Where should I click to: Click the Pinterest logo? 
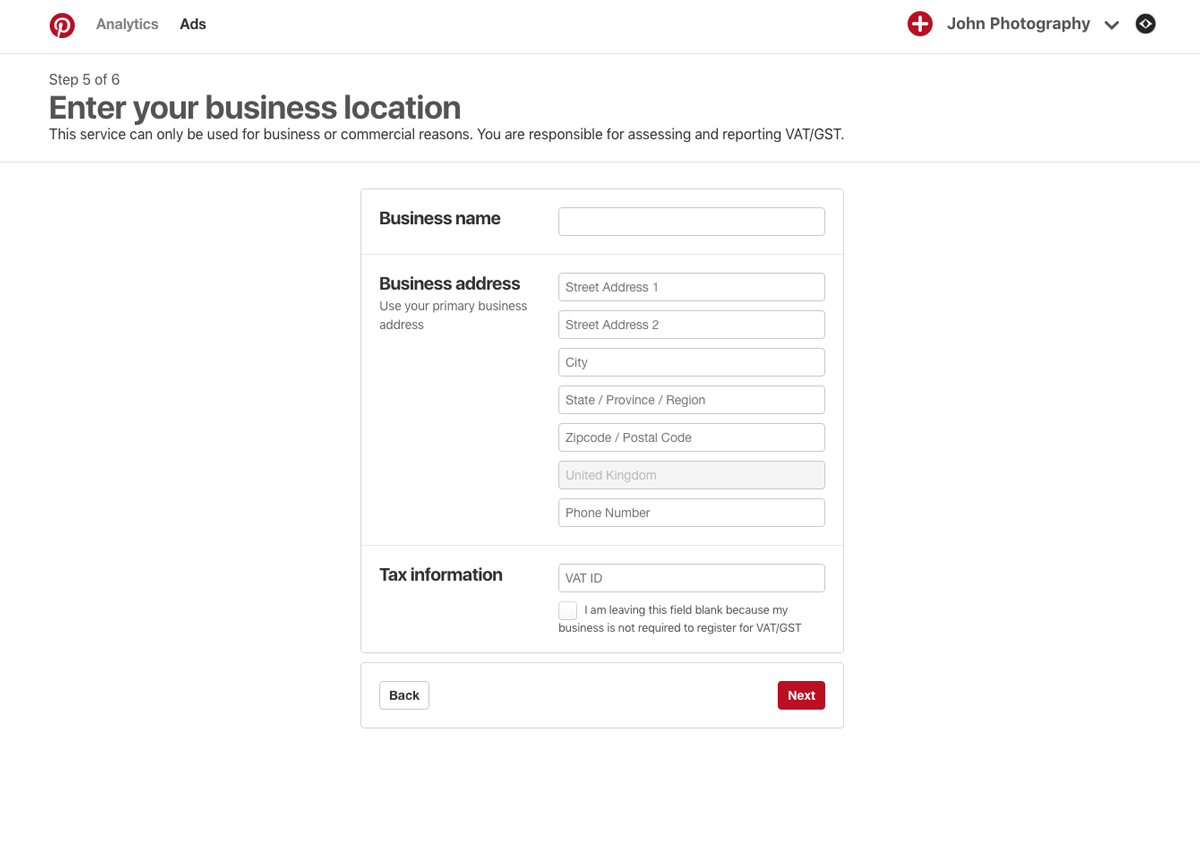point(62,24)
